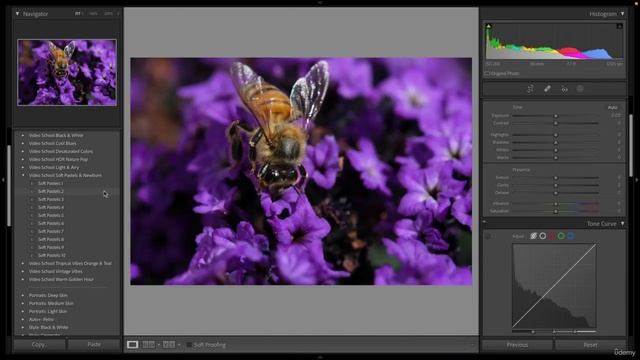The width and height of the screenshot is (640, 360).
Task: Select the Healing brush tool icon
Action: [x=547, y=89]
